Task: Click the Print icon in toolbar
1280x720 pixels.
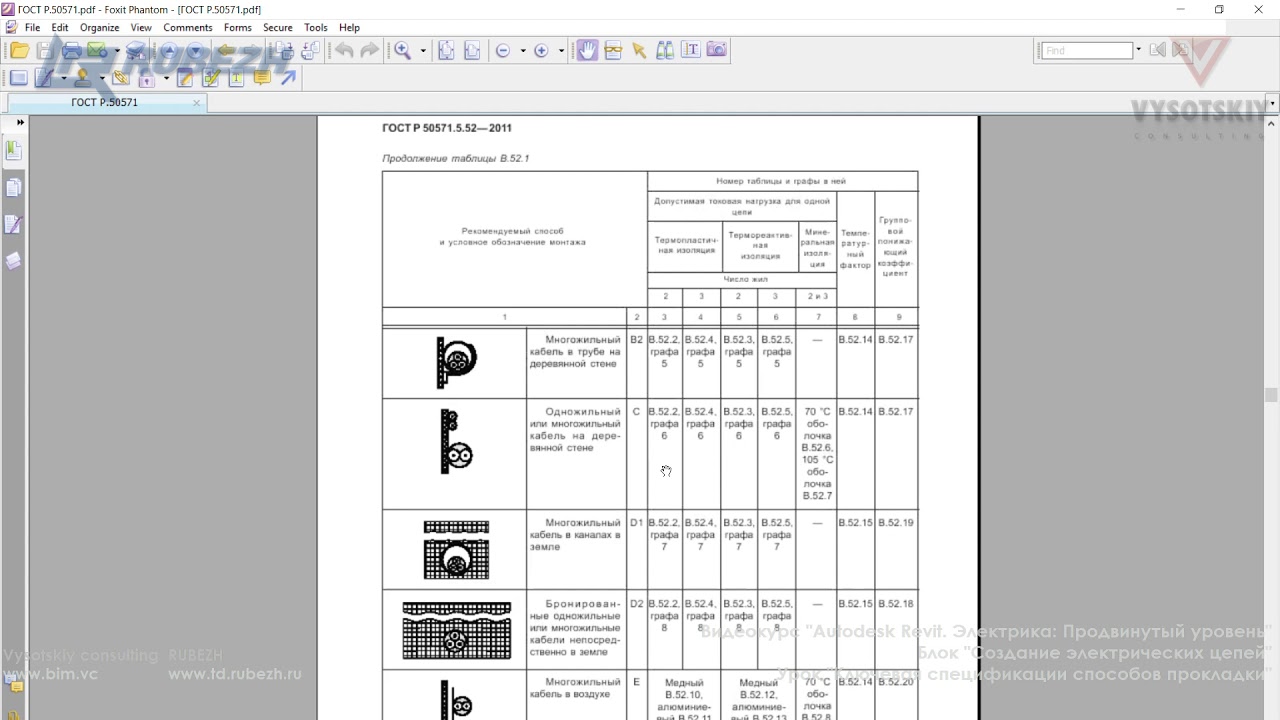Action: pyautogui.click(x=72, y=50)
